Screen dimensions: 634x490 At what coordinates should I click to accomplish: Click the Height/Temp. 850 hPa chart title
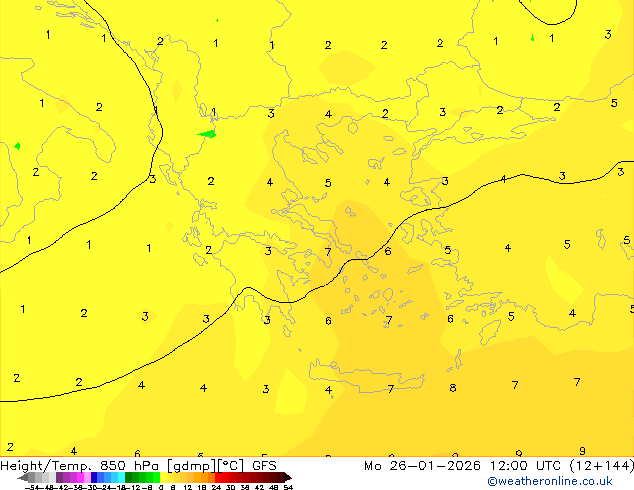(x=80, y=466)
